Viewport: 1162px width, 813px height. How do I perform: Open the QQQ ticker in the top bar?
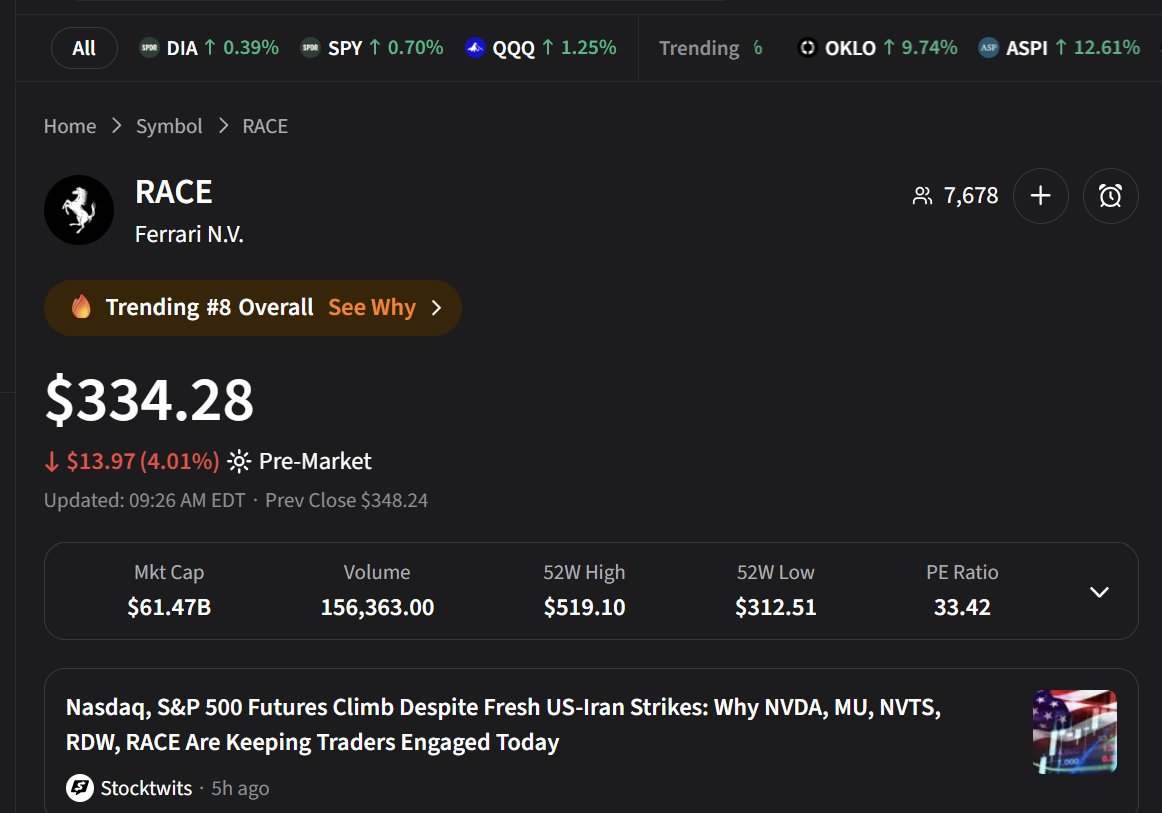pyautogui.click(x=540, y=48)
